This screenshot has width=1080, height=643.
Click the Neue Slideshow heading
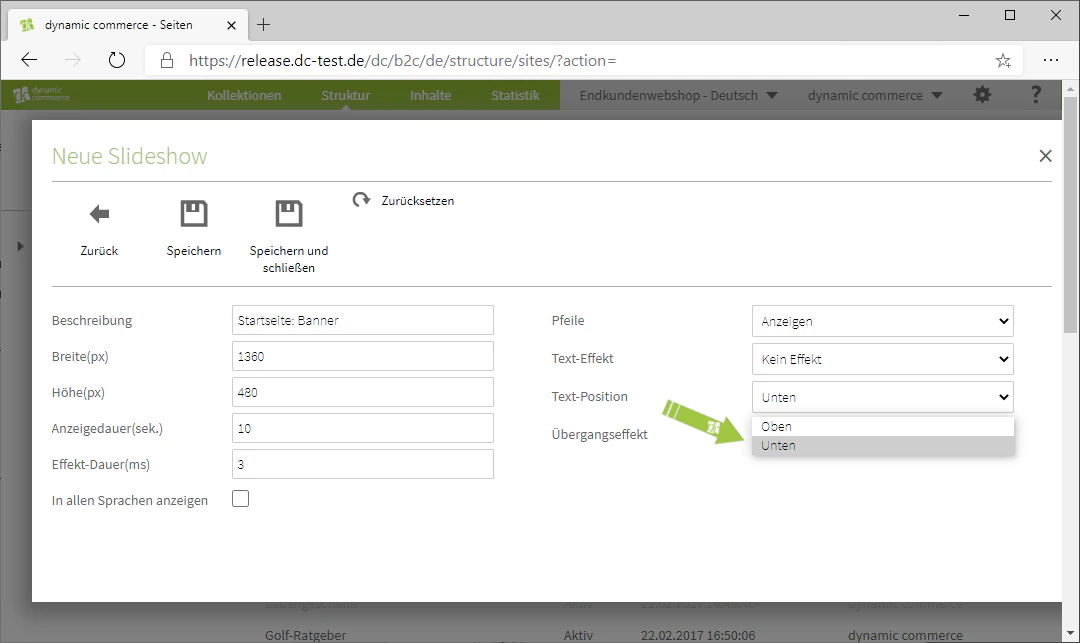tap(129, 156)
